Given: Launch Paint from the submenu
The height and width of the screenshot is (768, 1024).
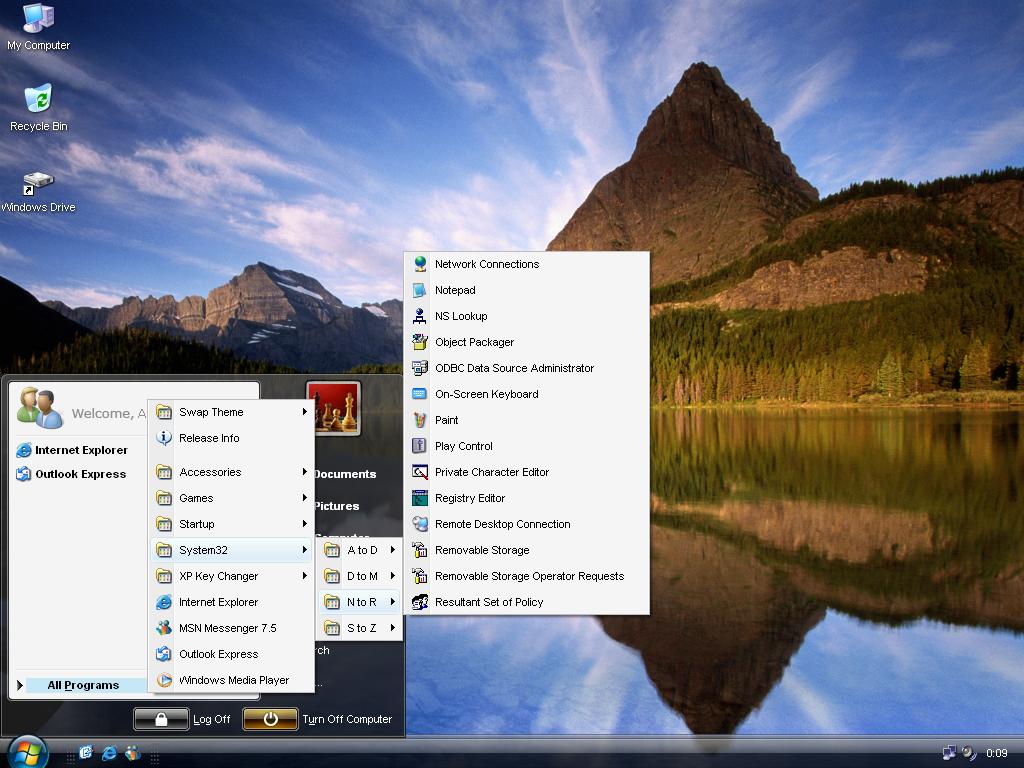Looking at the screenshot, I should (446, 420).
